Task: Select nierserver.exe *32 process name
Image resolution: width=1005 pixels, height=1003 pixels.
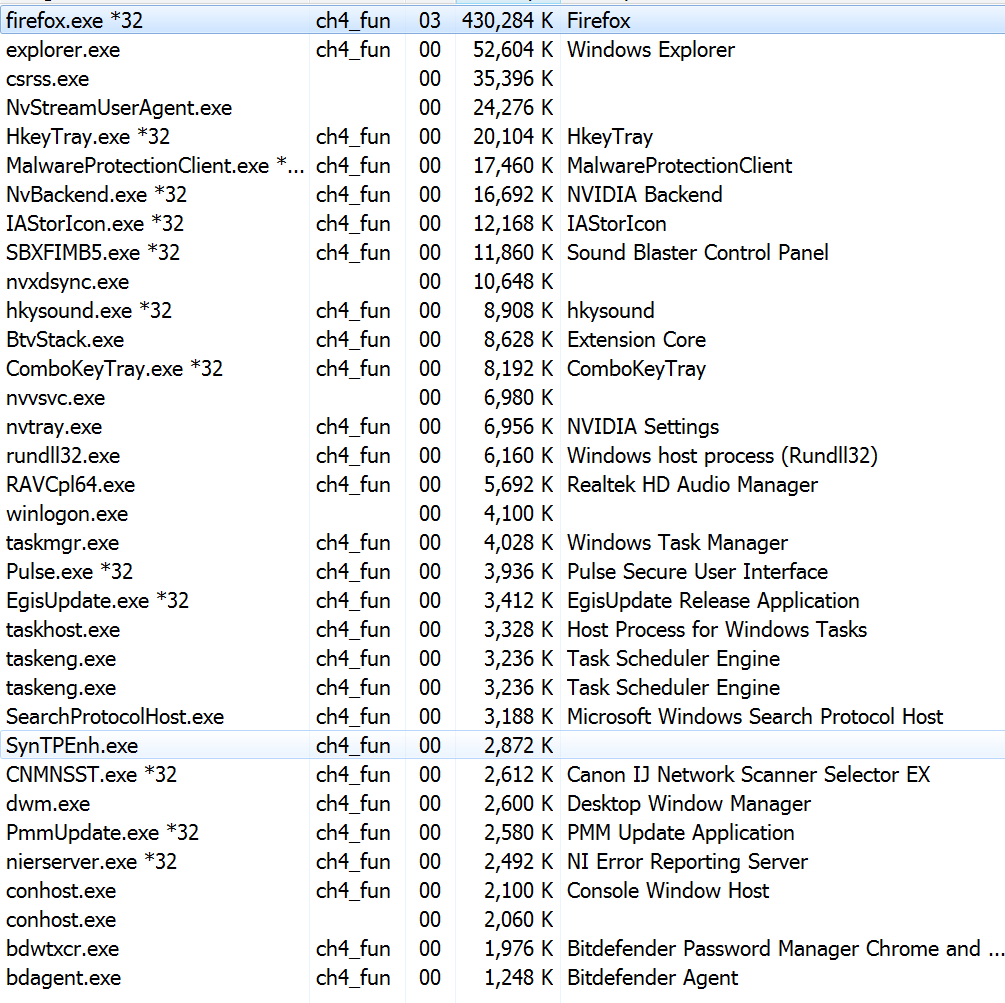Action: [x=91, y=861]
